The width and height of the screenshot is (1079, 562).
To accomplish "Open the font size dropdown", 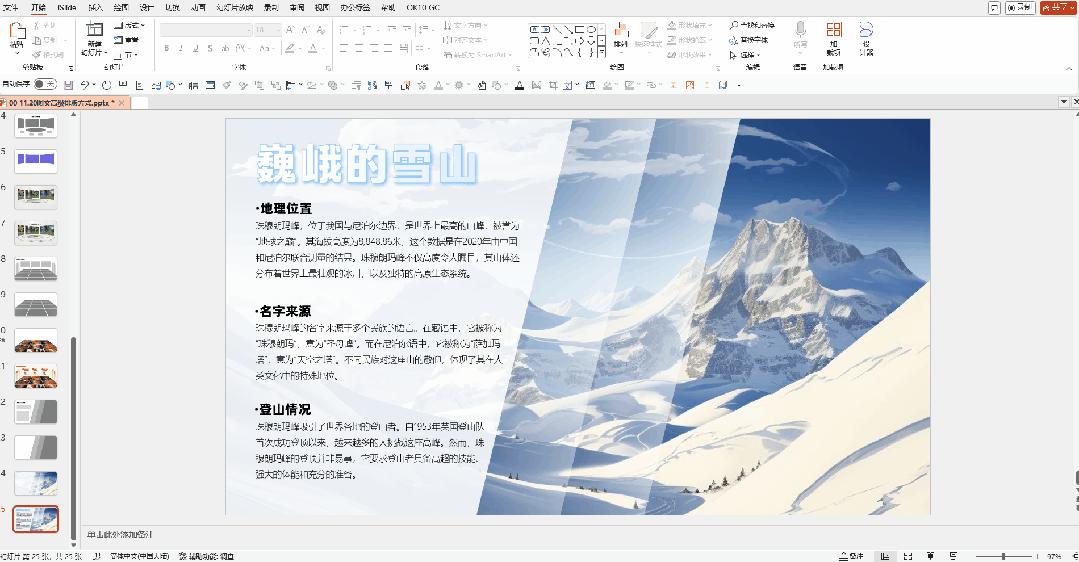I will 277,30.
